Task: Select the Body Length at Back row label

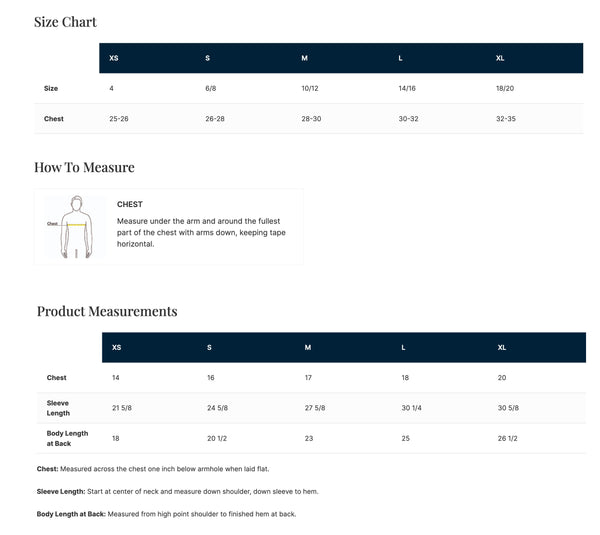Action: 67,438
